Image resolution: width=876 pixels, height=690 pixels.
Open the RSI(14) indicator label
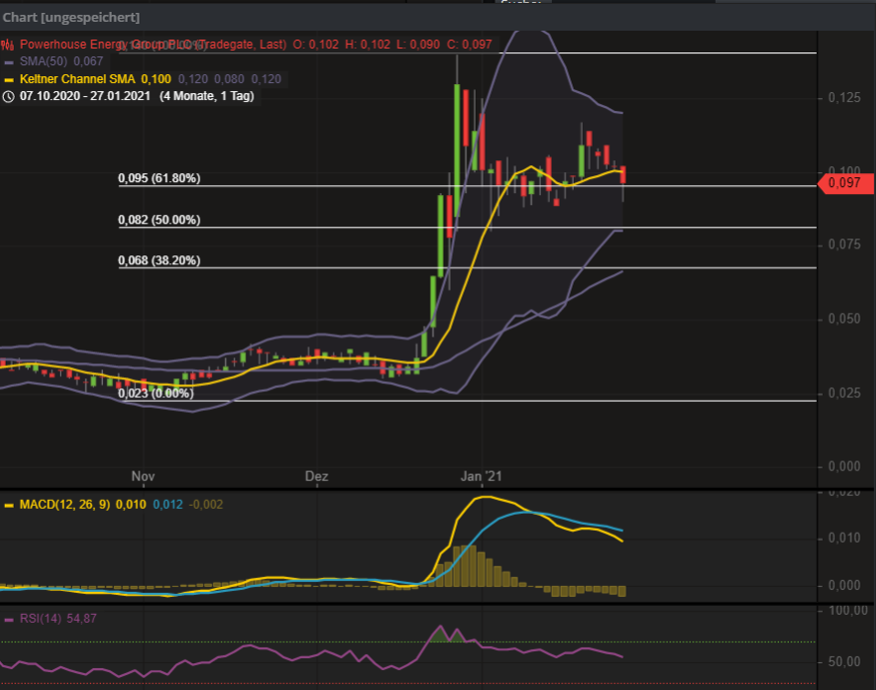(x=40, y=619)
